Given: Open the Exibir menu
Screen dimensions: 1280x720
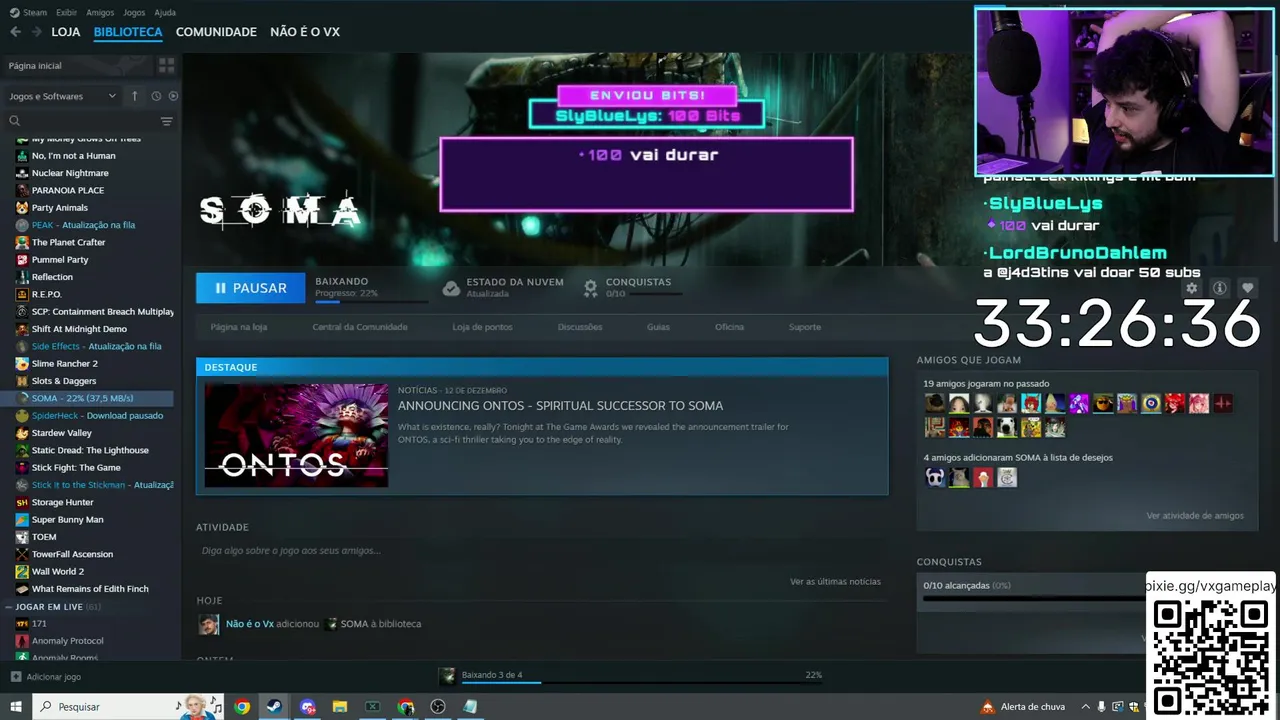Looking at the screenshot, I should tap(67, 13).
